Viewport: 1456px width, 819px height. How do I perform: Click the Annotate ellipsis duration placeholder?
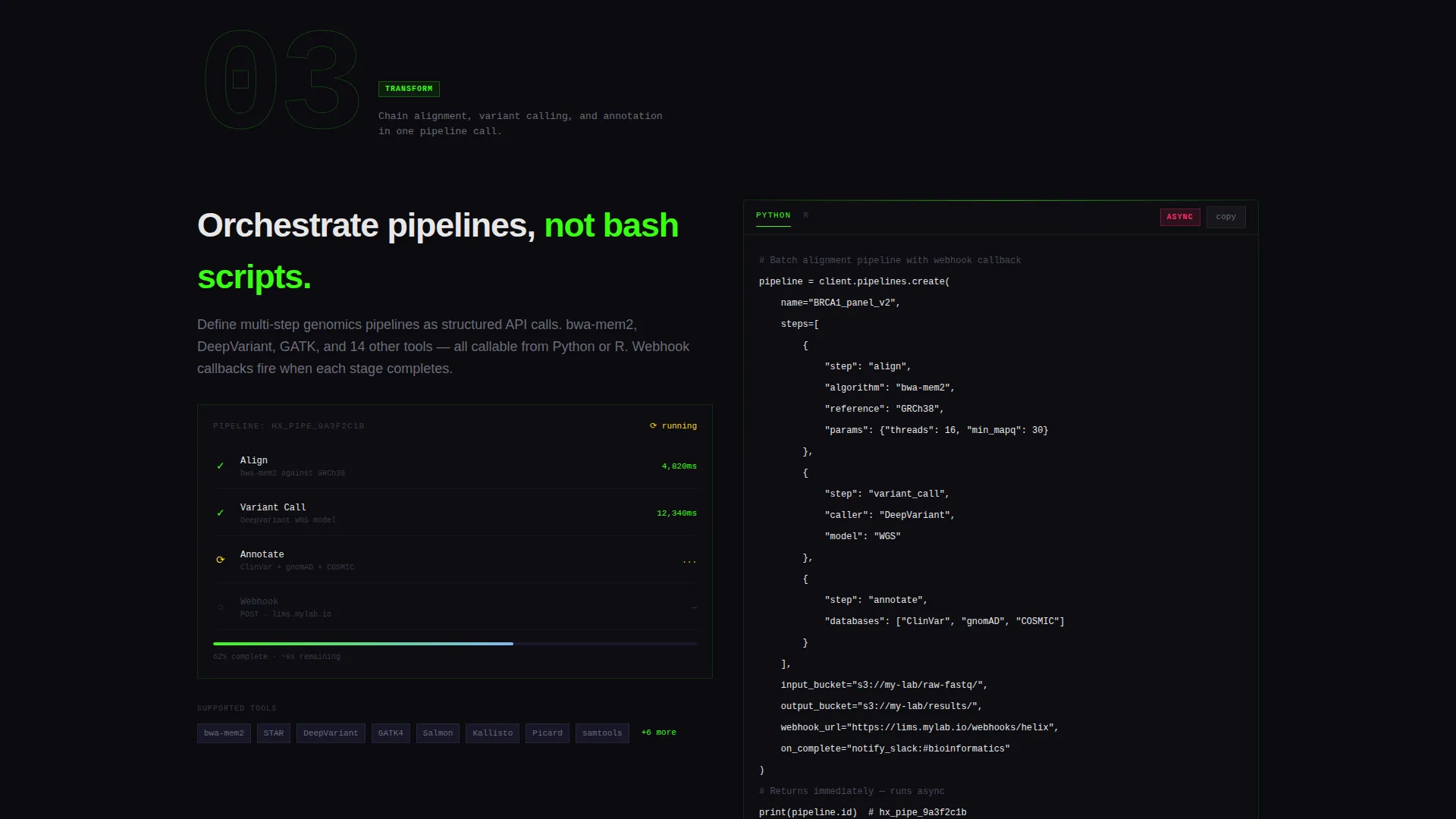click(689, 561)
